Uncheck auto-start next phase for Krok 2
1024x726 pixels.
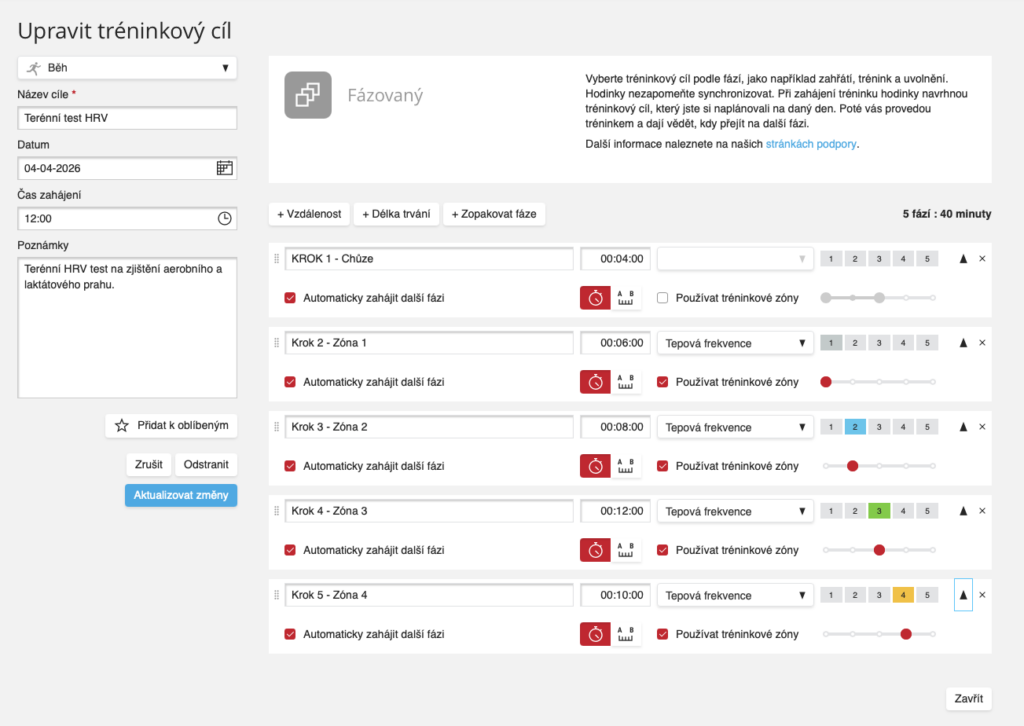pyautogui.click(x=290, y=382)
